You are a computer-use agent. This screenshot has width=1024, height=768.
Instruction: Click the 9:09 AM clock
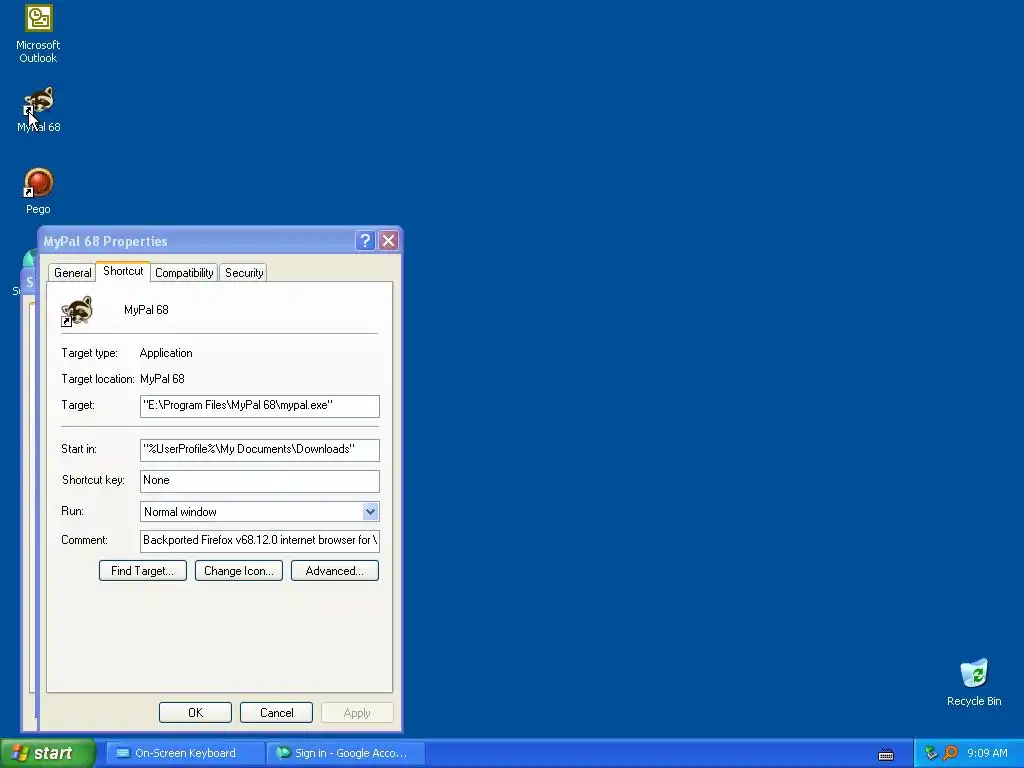987,753
